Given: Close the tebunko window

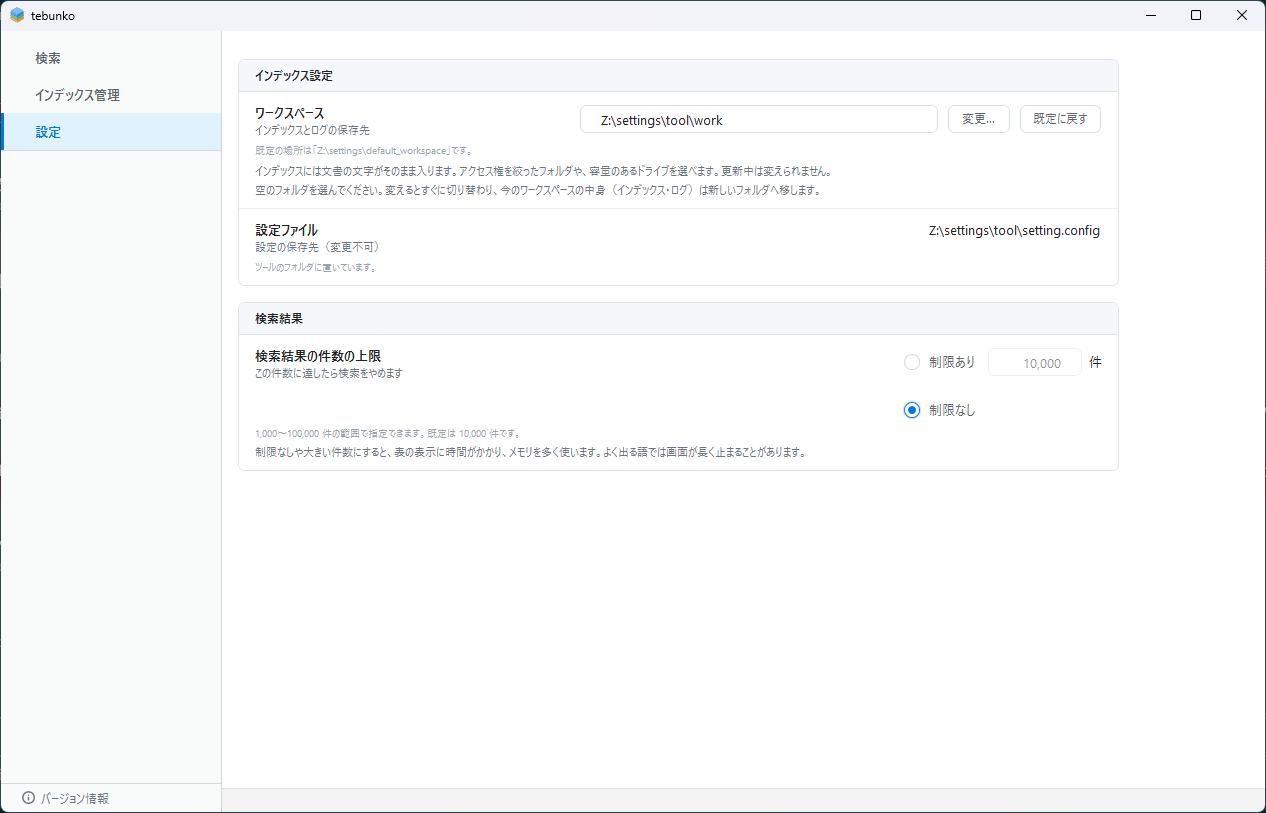Looking at the screenshot, I should click(x=1242, y=15).
